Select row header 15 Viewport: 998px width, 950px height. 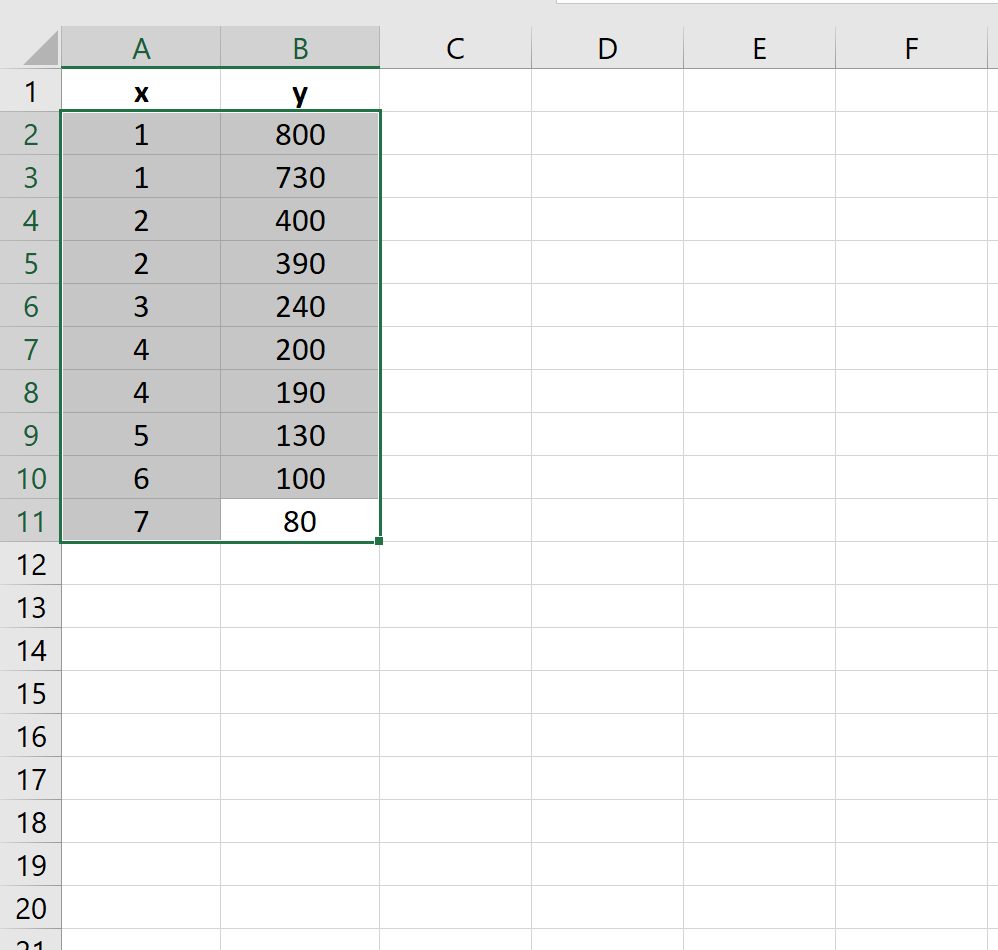tap(31, 693)
